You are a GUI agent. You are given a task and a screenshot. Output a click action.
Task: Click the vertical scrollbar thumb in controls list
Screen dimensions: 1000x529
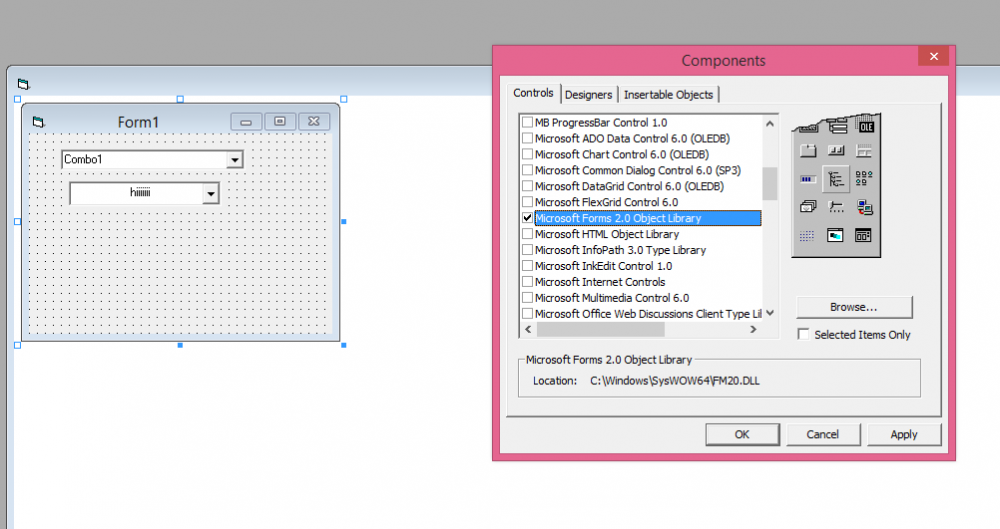pos(770,184)
